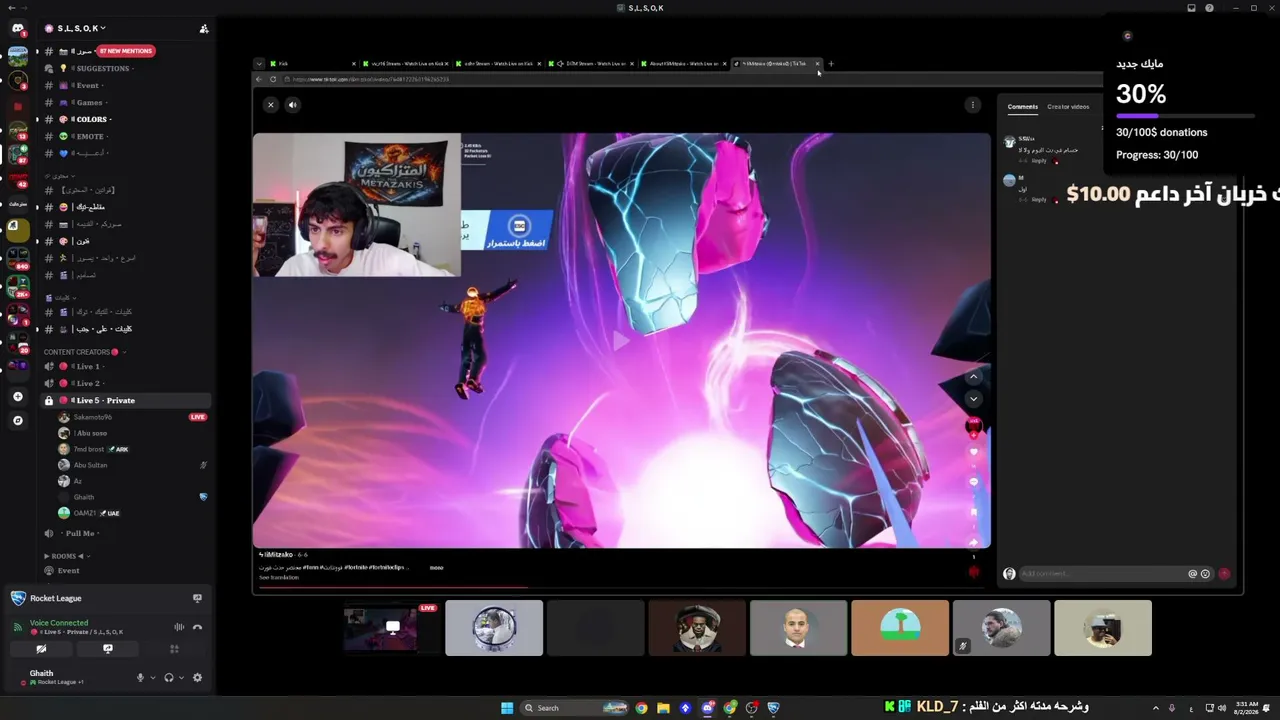
Task: Expand microphone input options arrow
Action: pyautogui.click(x=152, y=677)
